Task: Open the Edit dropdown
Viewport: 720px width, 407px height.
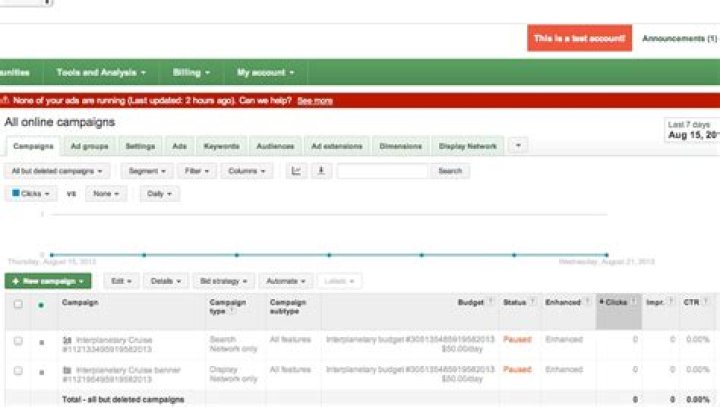Action: (x=121, y=281)
